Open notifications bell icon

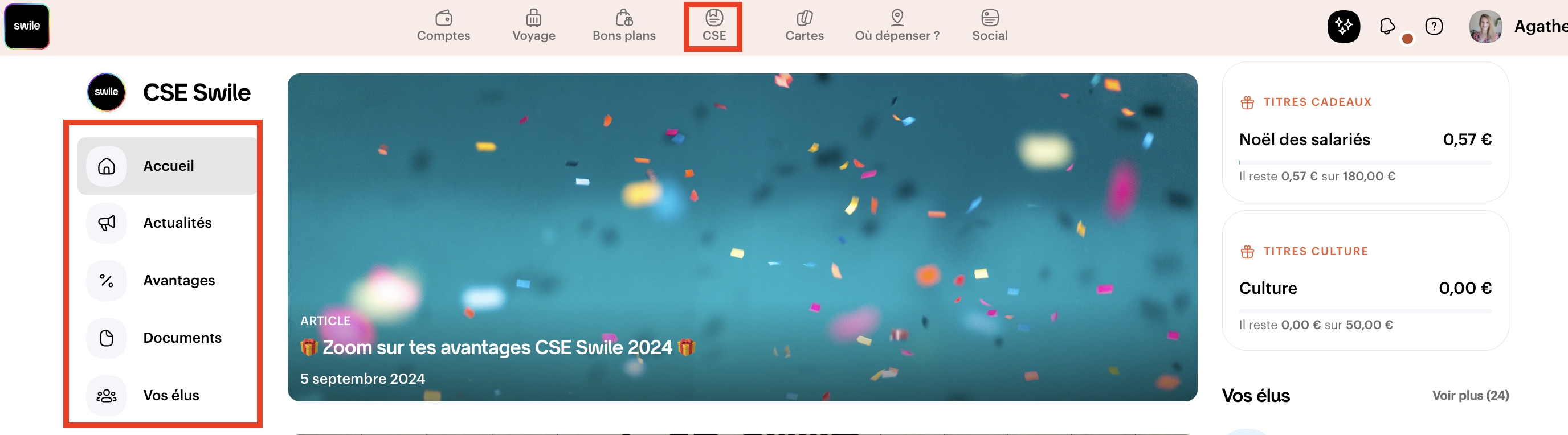click(x=1387, y=26)
